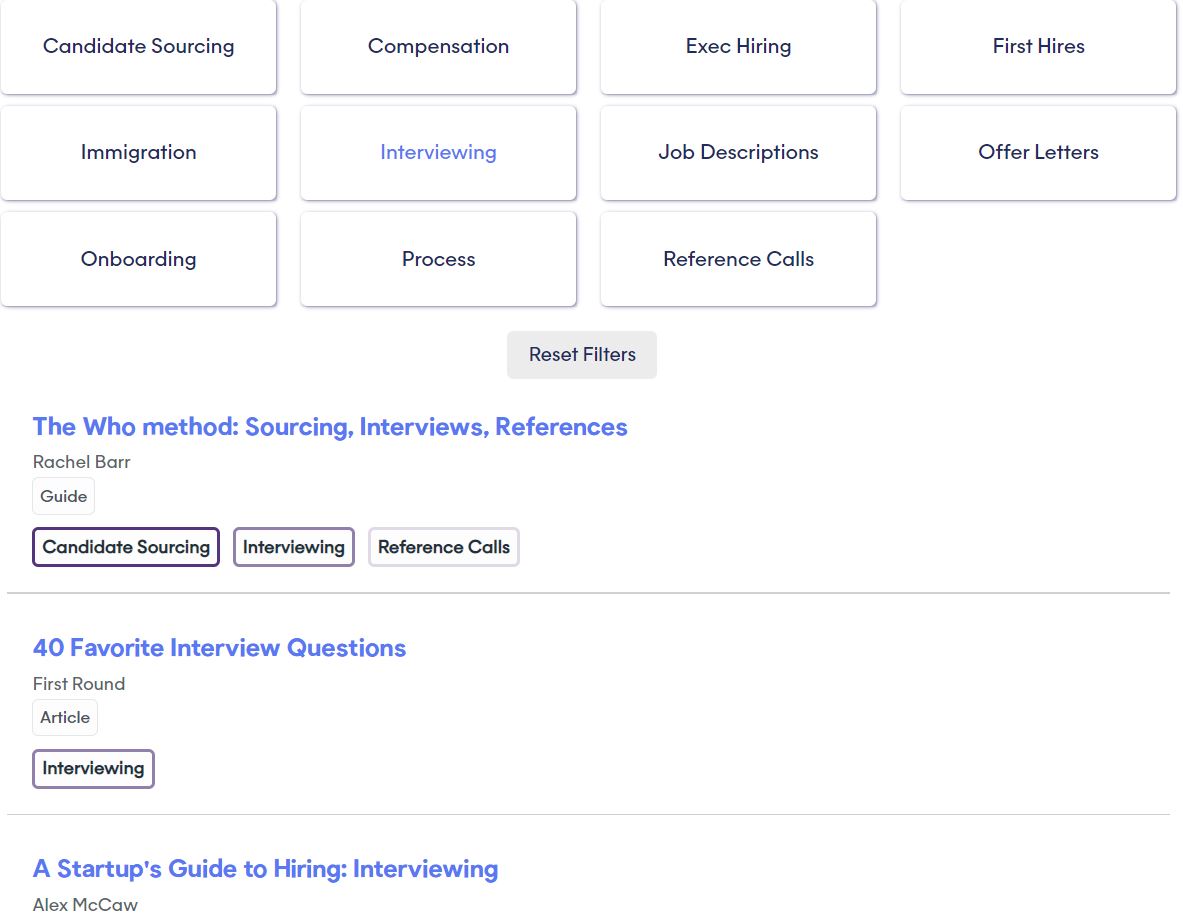Choose the First Hires category card
Viewport: 1183px width, 920px height.
pos(1038,47)
